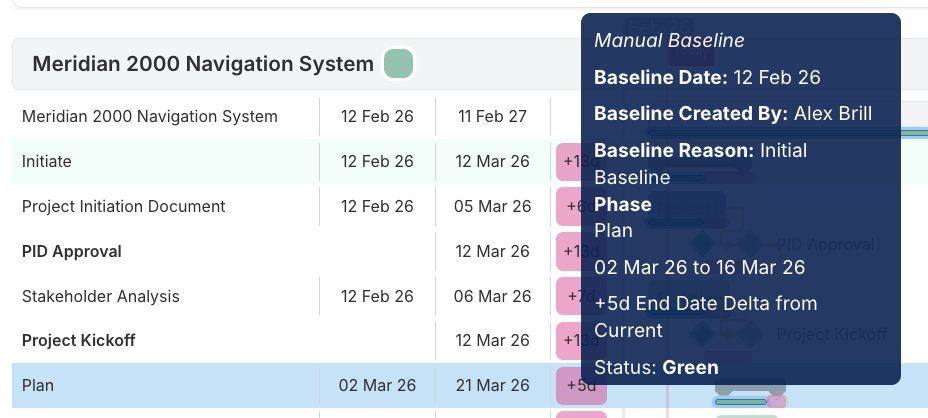Open the Meridian 2000 Navigation System task row
The image size is (928, 418).
coord(150,116)
